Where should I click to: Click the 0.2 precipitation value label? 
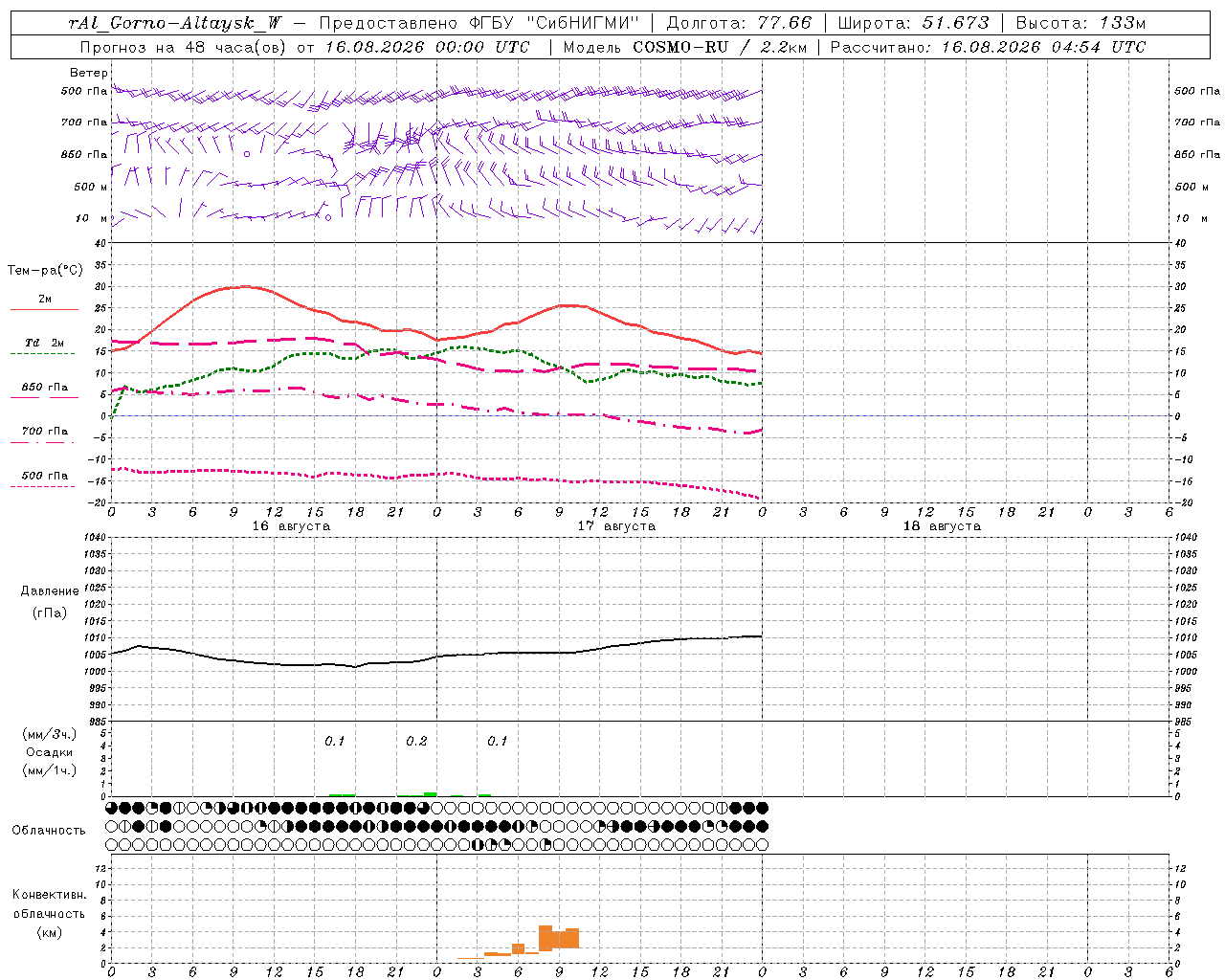point(416,742)
